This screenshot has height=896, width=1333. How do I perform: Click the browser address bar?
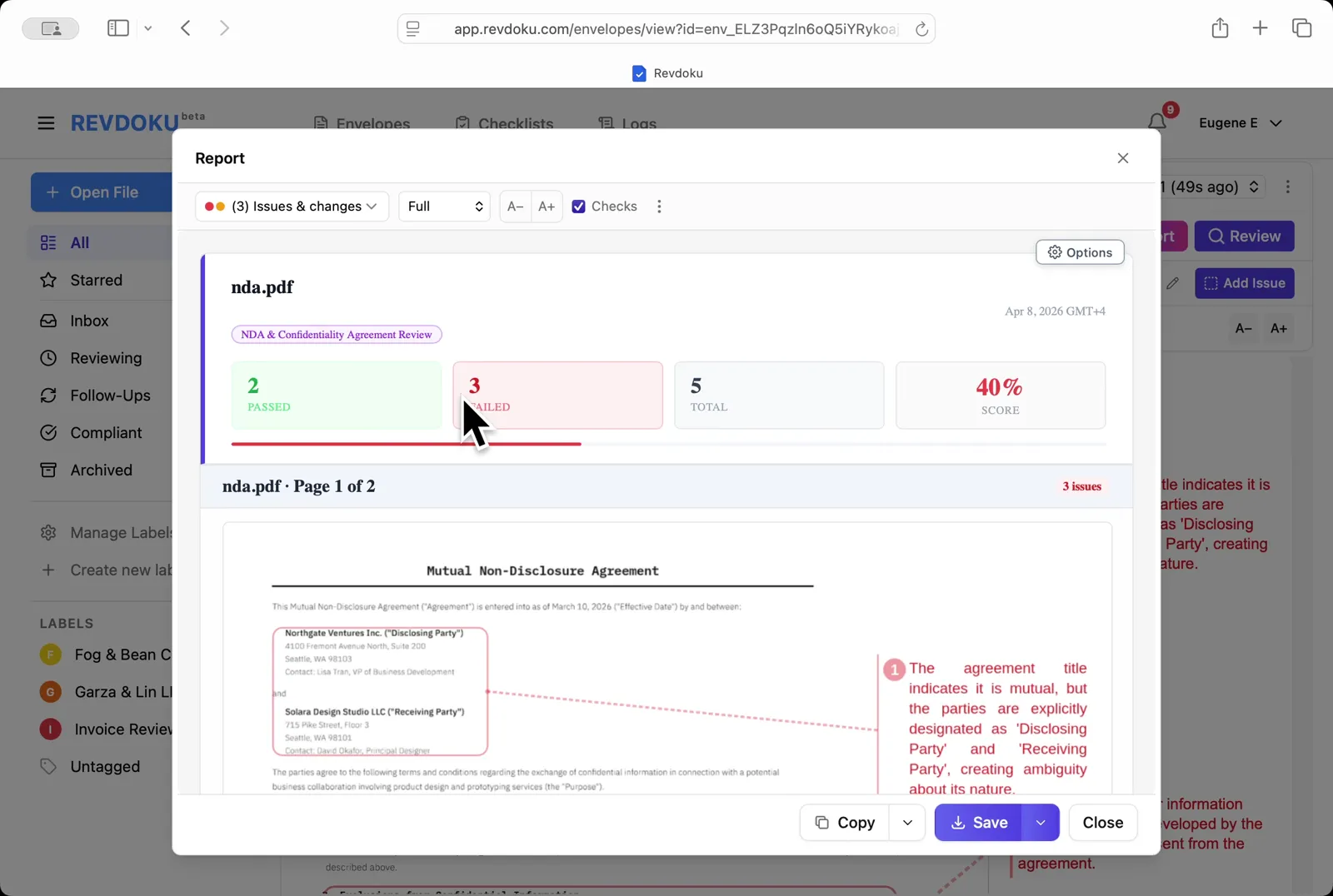pyautogui.click(x=666, y=27)
